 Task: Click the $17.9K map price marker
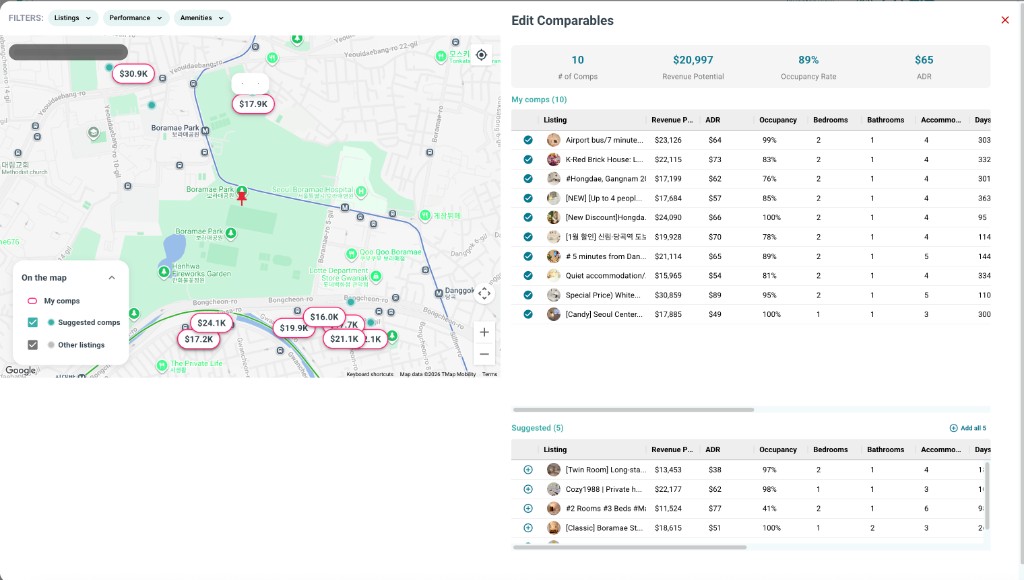[253, 104]
